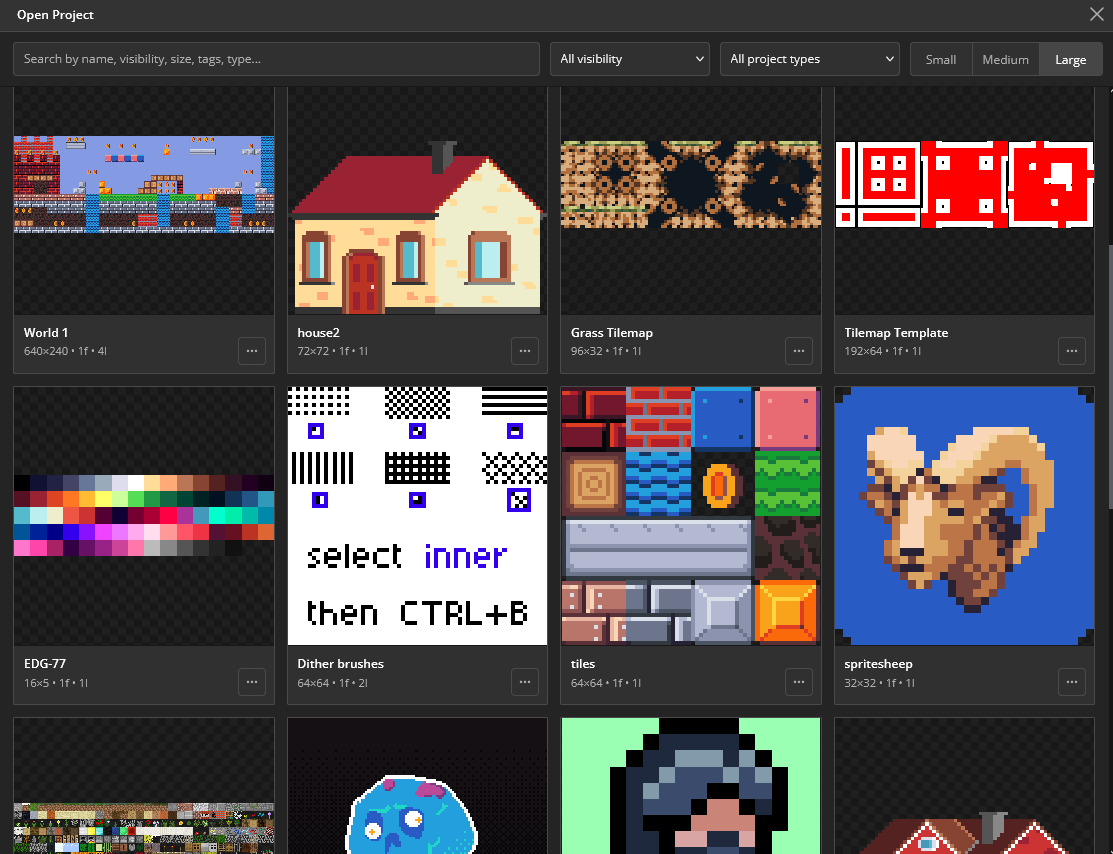
Task: Open more options for Dither brushes project
Action: click(x=525, y=682)
